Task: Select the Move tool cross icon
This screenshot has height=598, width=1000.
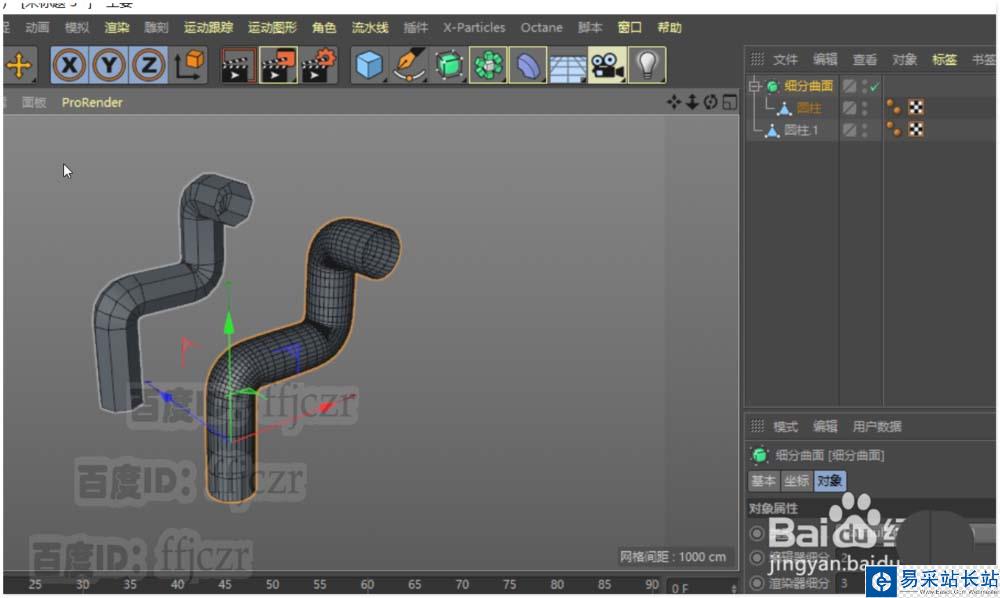Action: pos(19,65)
